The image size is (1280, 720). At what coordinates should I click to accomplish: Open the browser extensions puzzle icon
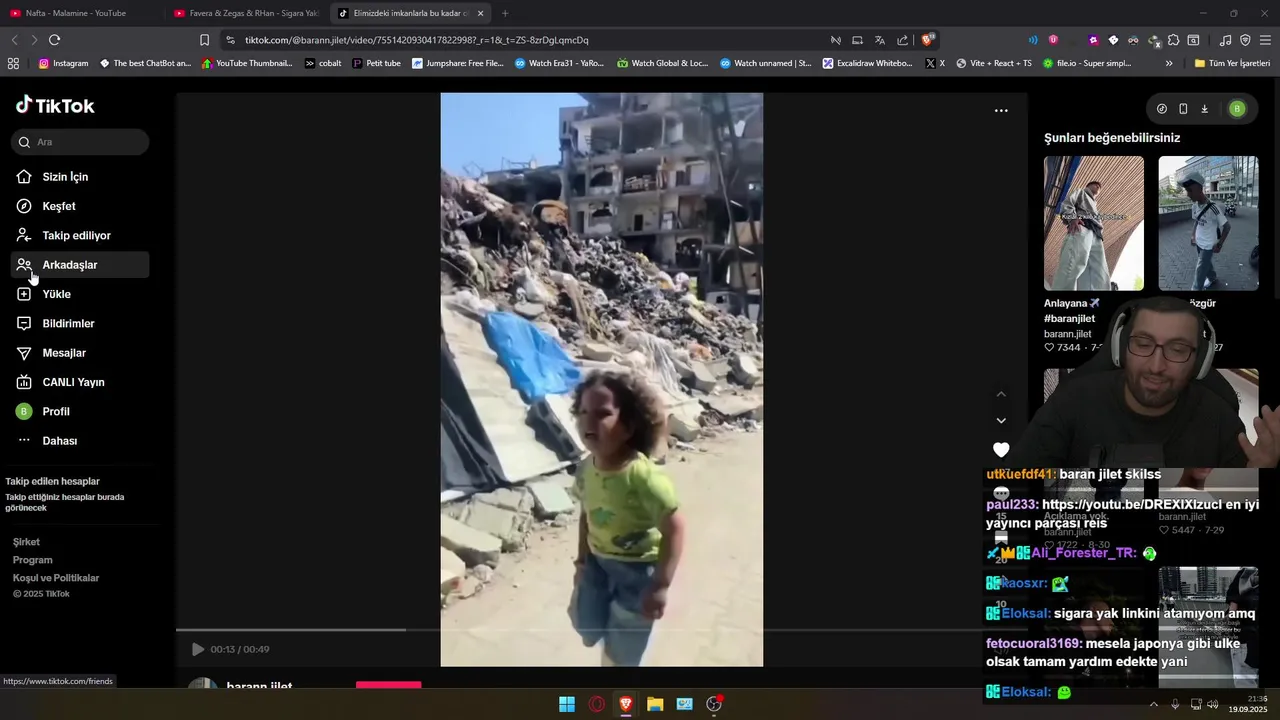coord(1173,40)
